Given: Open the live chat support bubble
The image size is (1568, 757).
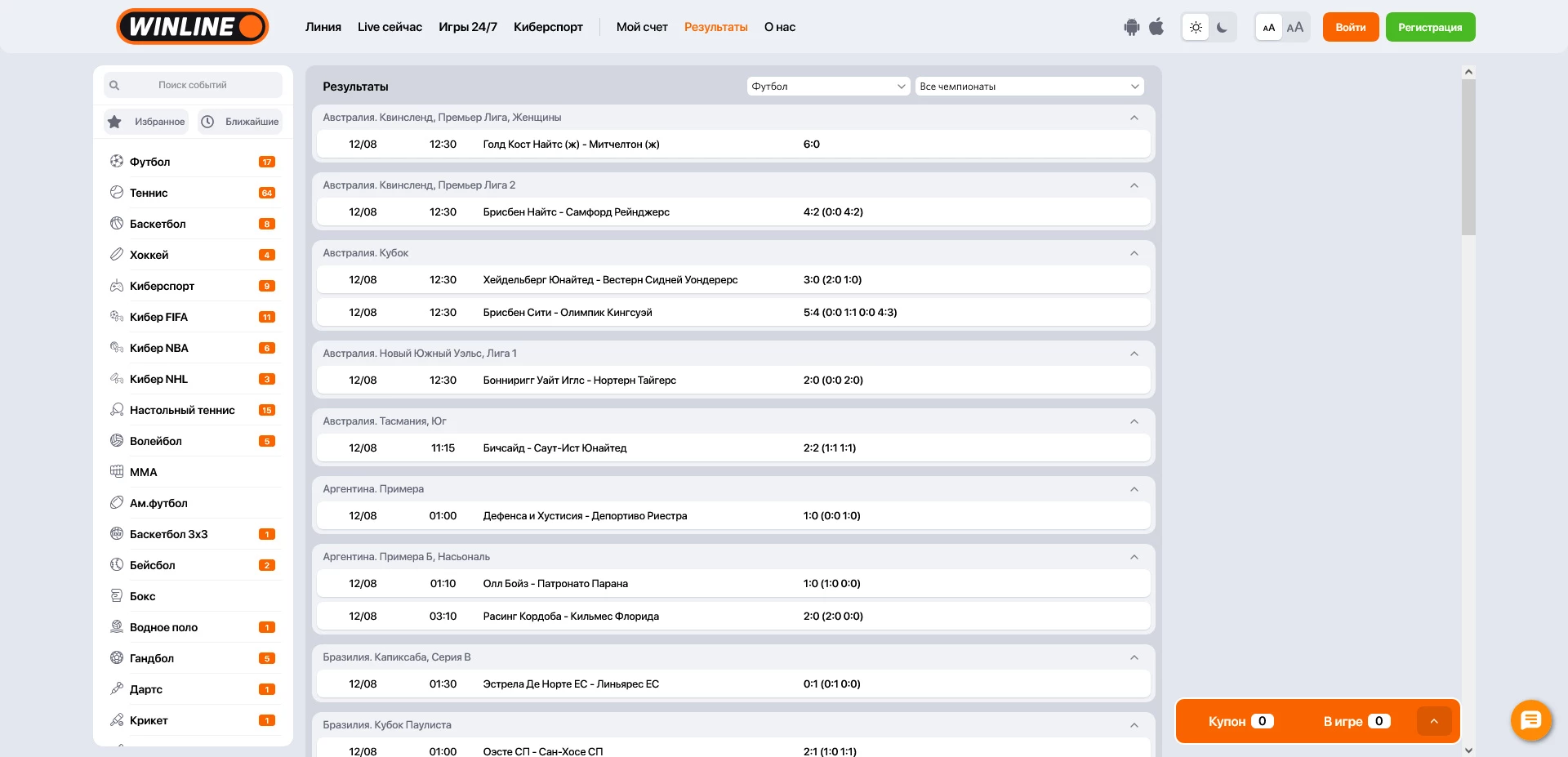Looking at the screenshot, I should click(1530, 720).
